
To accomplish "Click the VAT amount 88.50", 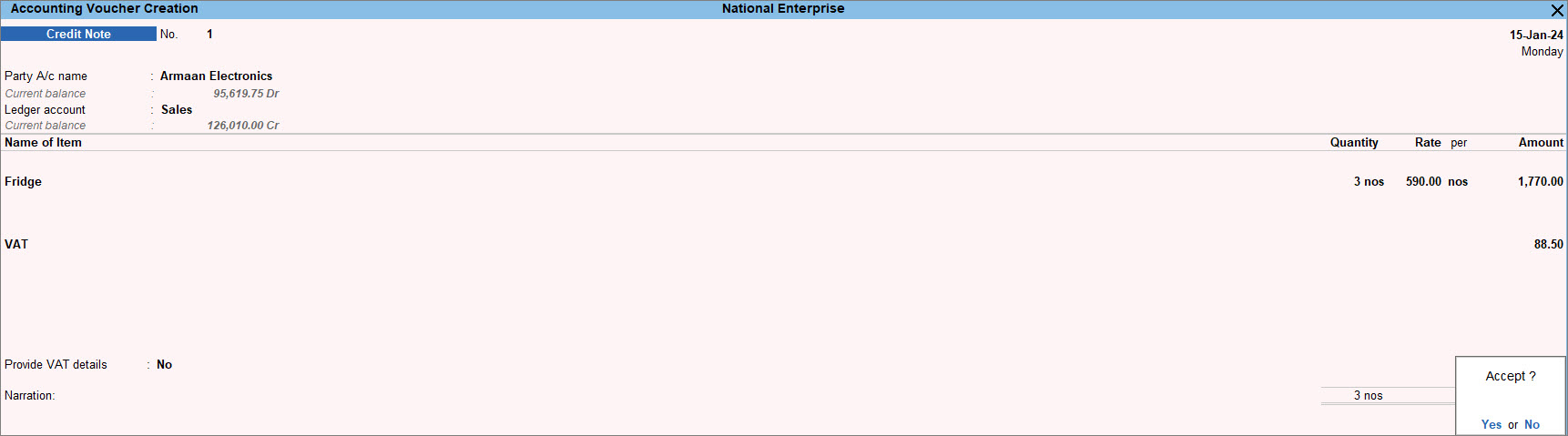I will coord(1548,244).
